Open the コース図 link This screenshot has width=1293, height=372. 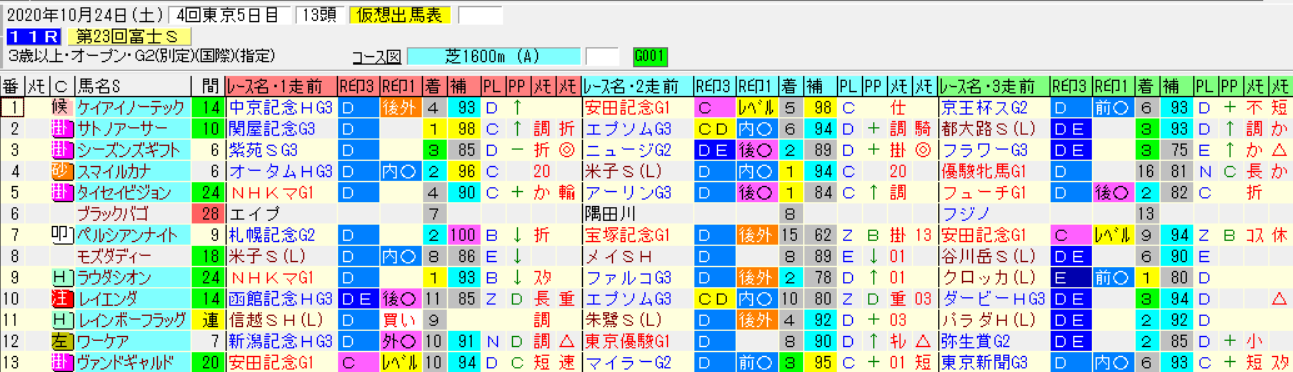[376, 57]
